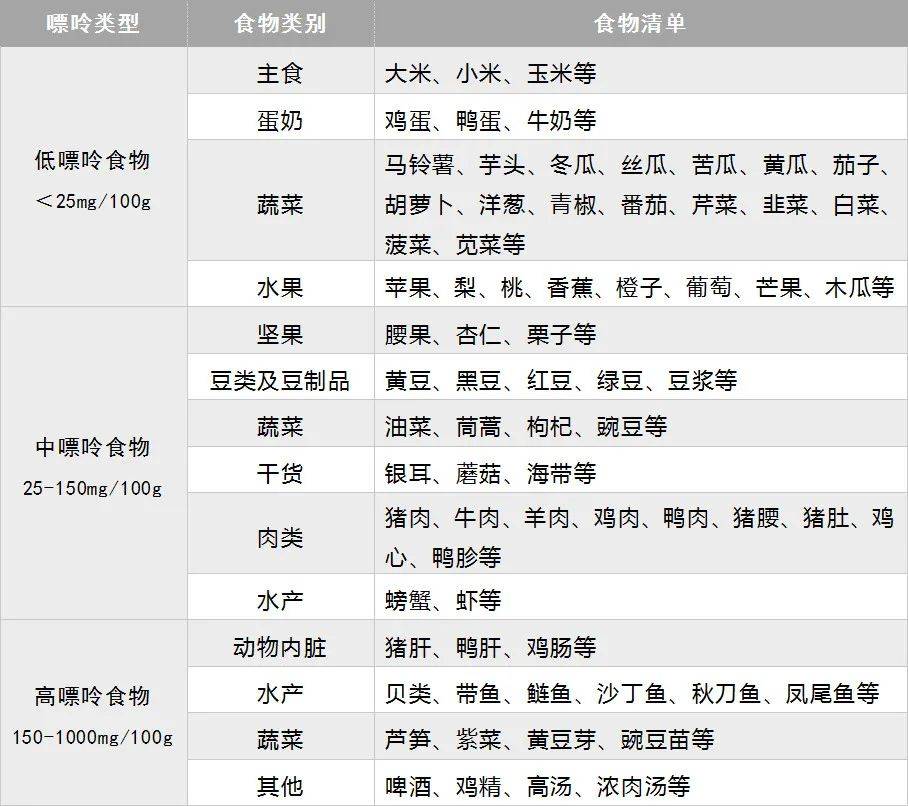Select the 食物类别 header cell
The height and width of the screenshot is (806, 908).
point(280,24)
